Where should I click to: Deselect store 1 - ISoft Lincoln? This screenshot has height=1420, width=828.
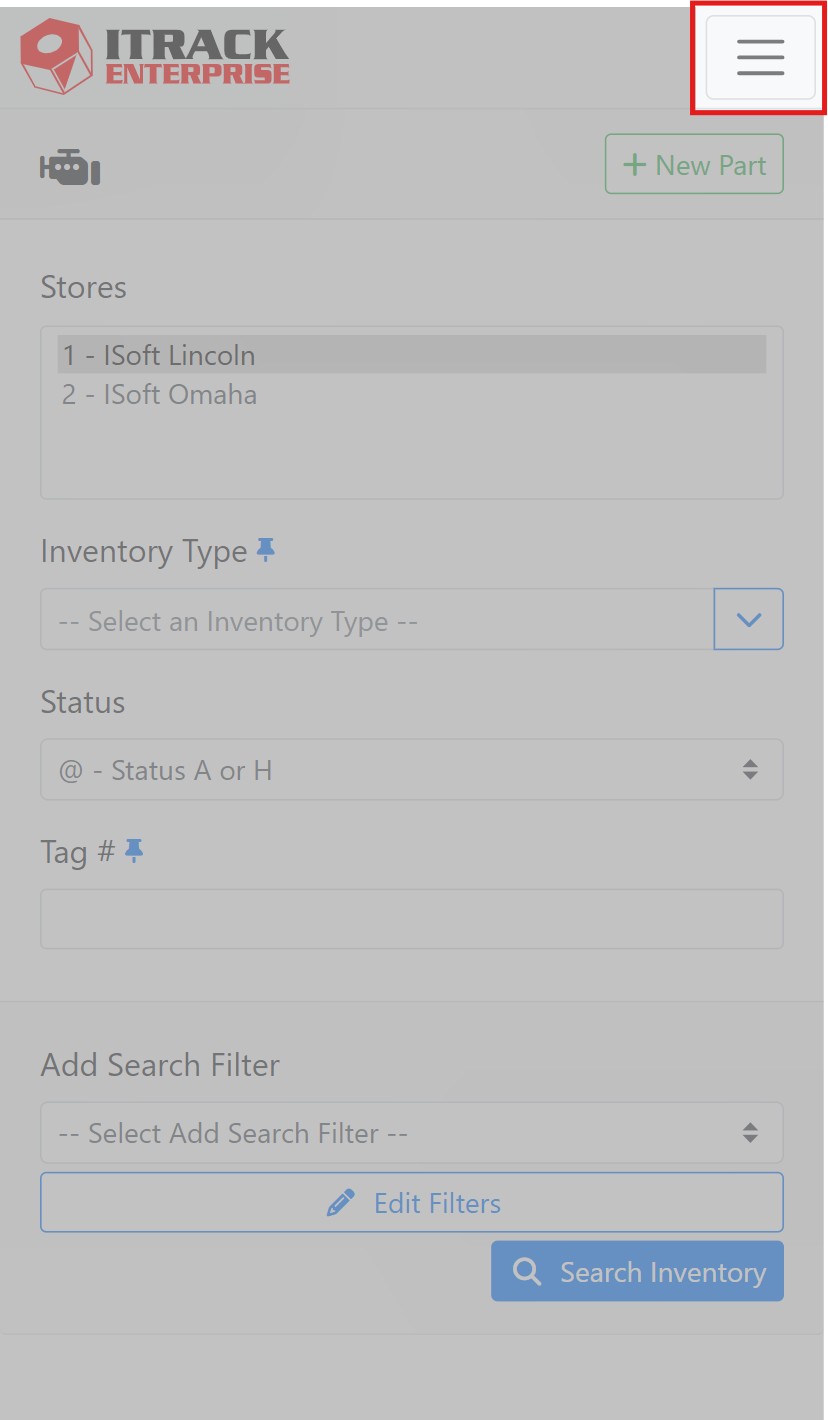[159, 354]
